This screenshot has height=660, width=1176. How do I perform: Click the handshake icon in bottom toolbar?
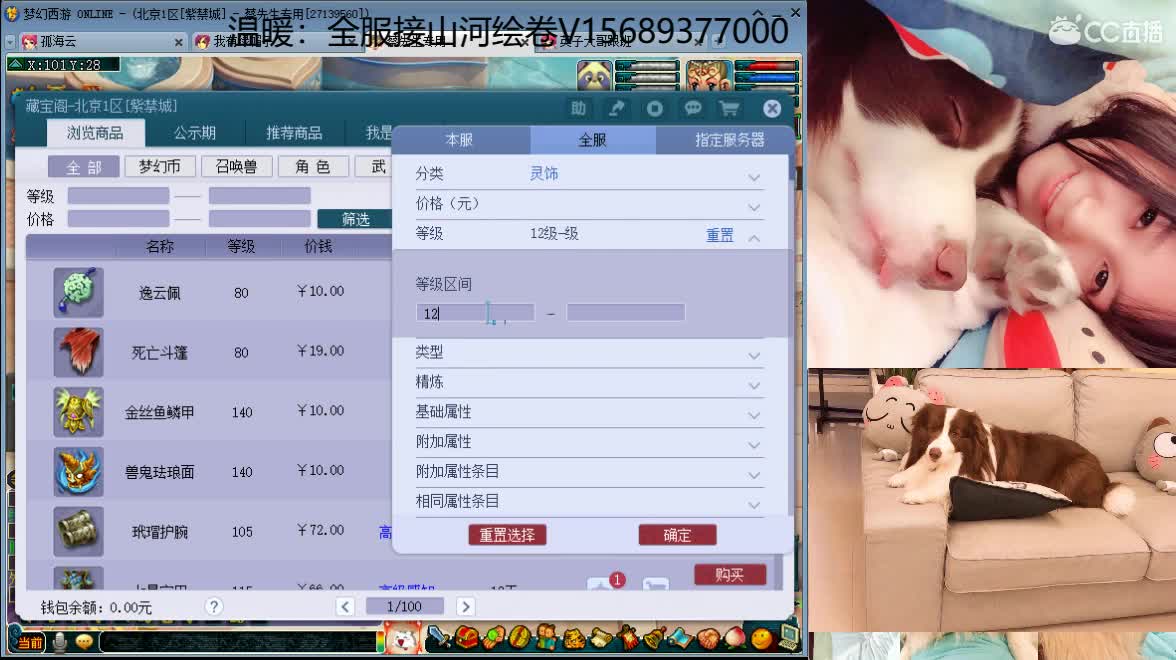708,638
